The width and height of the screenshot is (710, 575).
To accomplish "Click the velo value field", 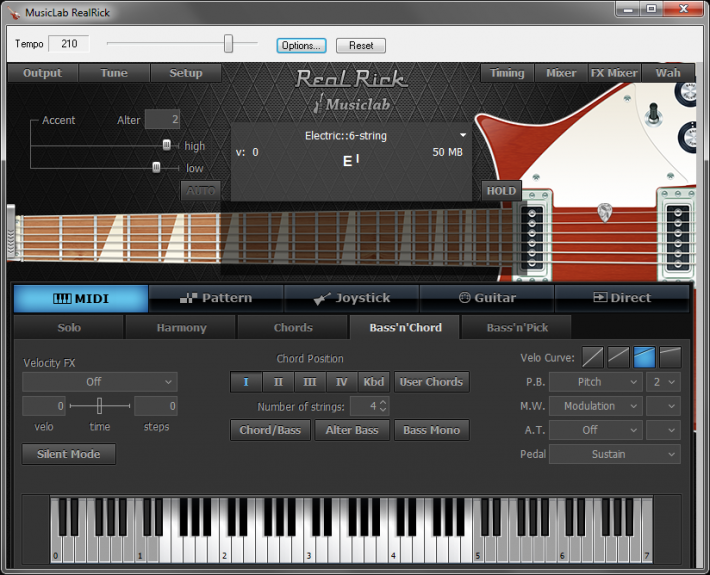I will pos(44,406).
